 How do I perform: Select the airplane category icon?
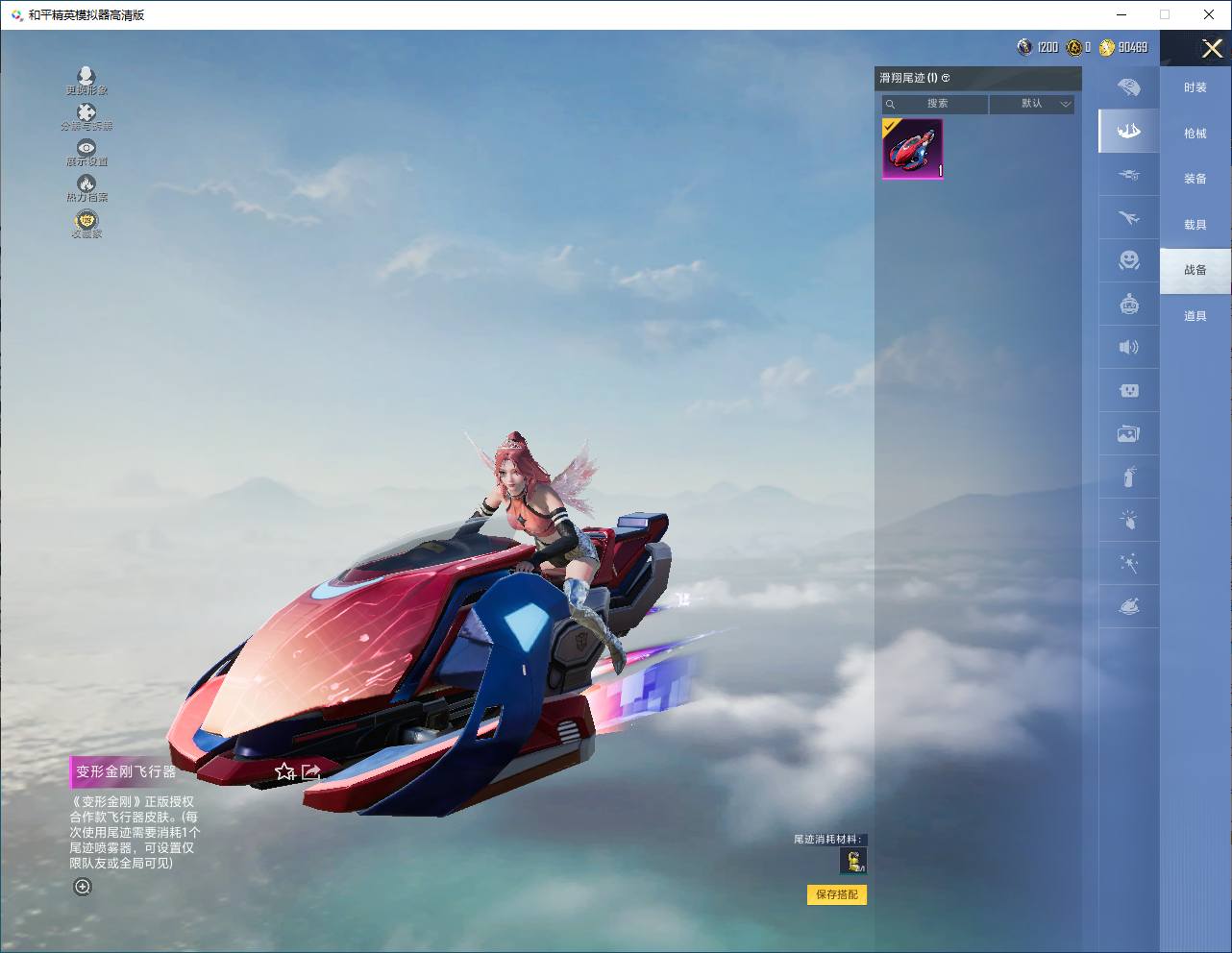1129,217
